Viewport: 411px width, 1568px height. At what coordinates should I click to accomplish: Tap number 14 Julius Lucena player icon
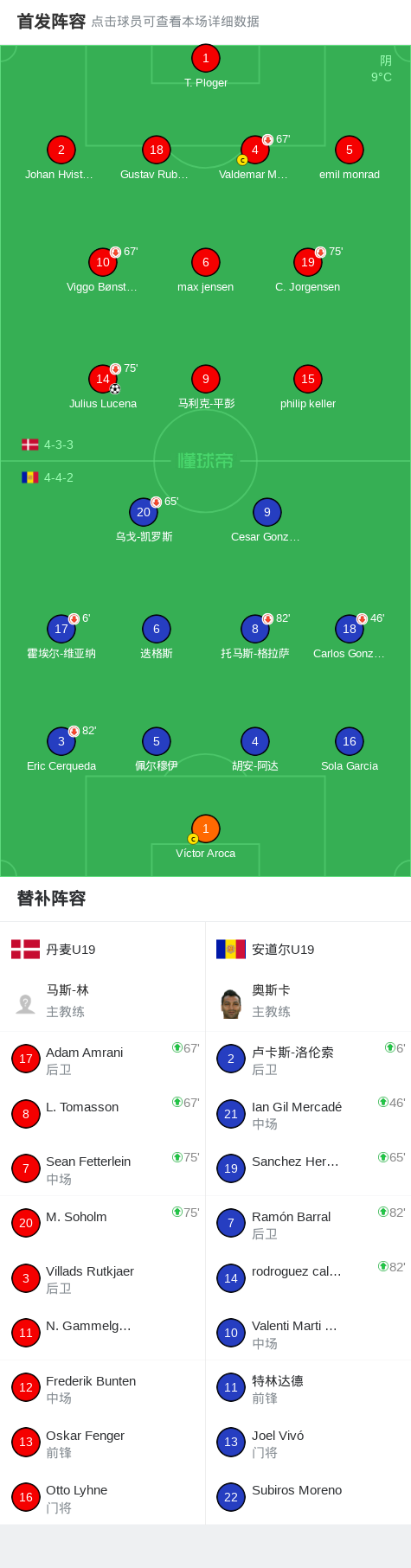tap(103, 379)
